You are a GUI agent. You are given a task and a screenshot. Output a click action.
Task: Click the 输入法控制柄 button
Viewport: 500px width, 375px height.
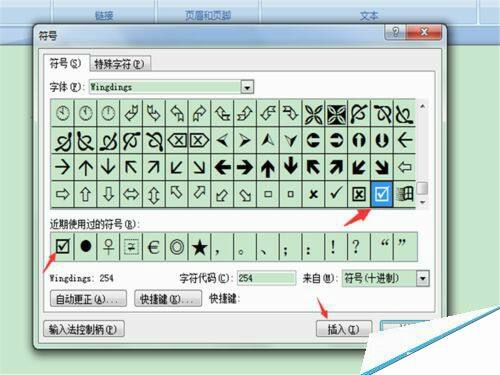84,329
